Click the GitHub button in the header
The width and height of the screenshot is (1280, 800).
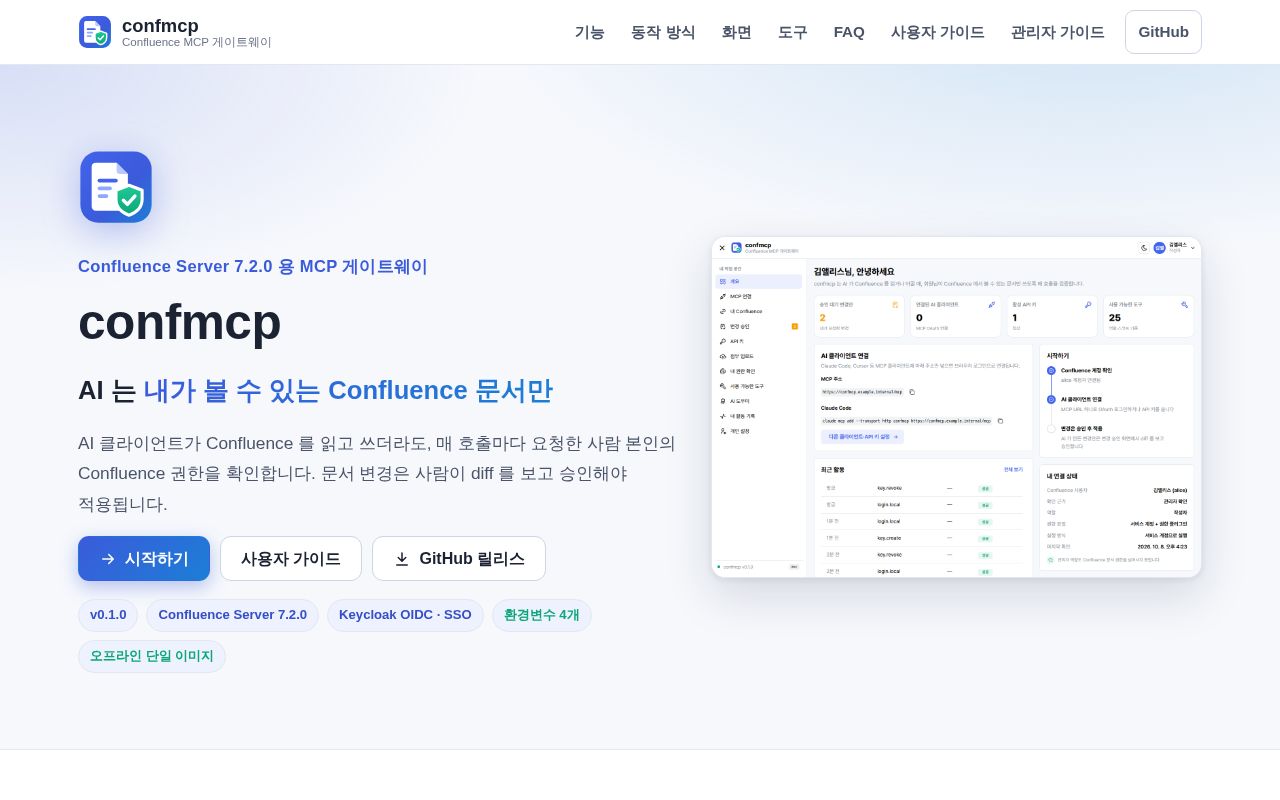pos(1163,32)
